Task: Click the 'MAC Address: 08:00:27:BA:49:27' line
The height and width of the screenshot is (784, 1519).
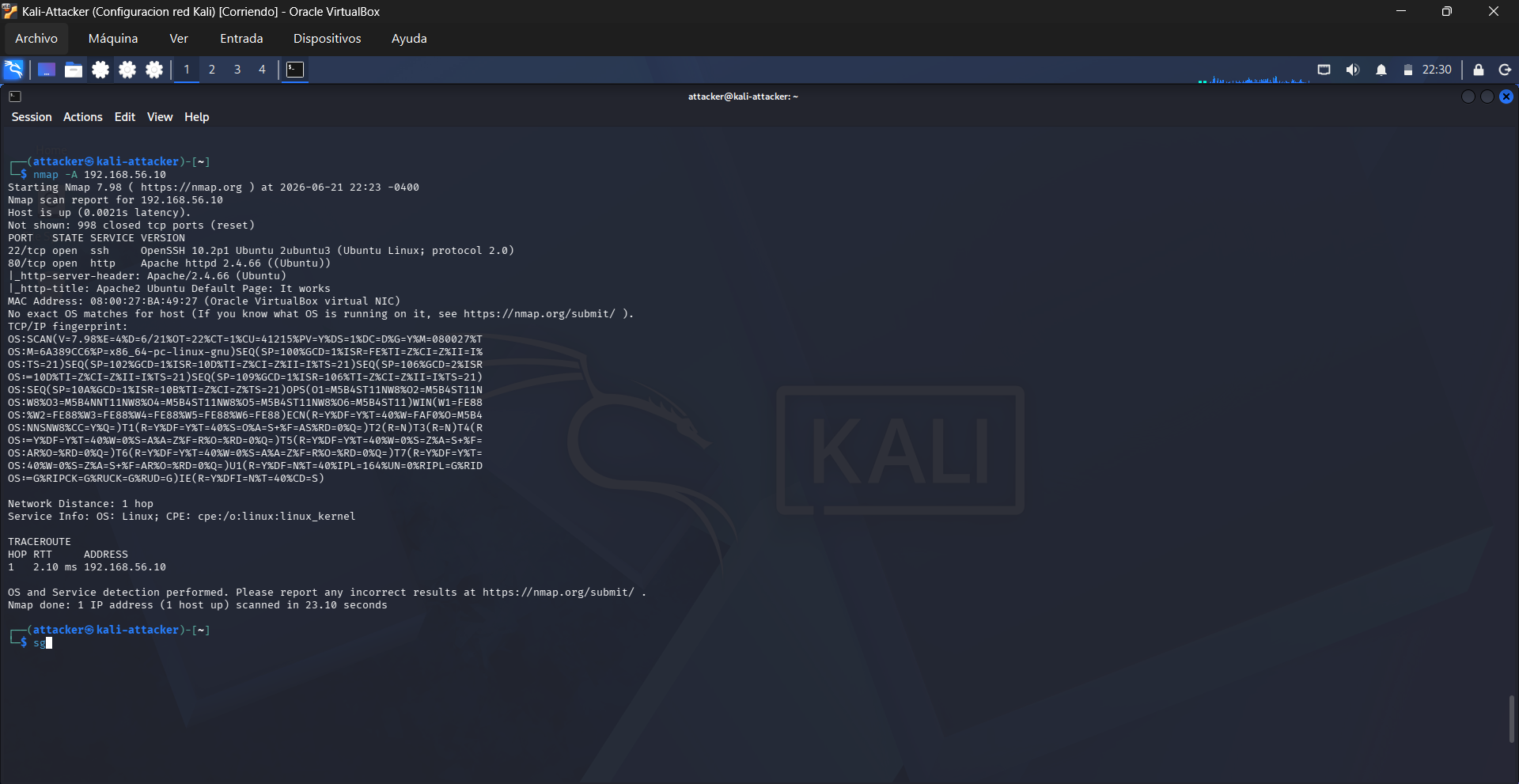Action: pos(204,301)
